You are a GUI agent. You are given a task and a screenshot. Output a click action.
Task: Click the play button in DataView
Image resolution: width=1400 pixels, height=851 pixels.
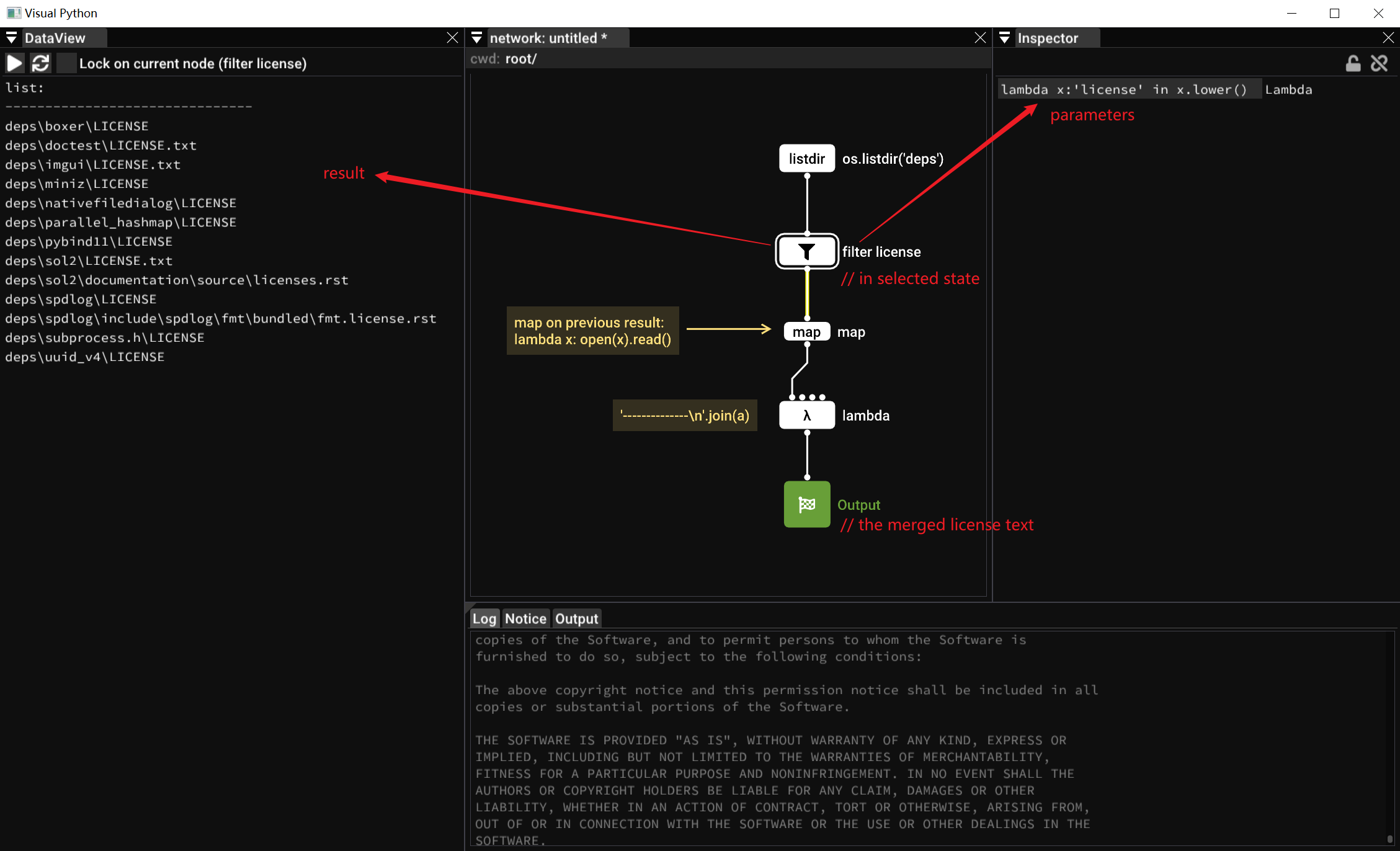pos(15,63)
